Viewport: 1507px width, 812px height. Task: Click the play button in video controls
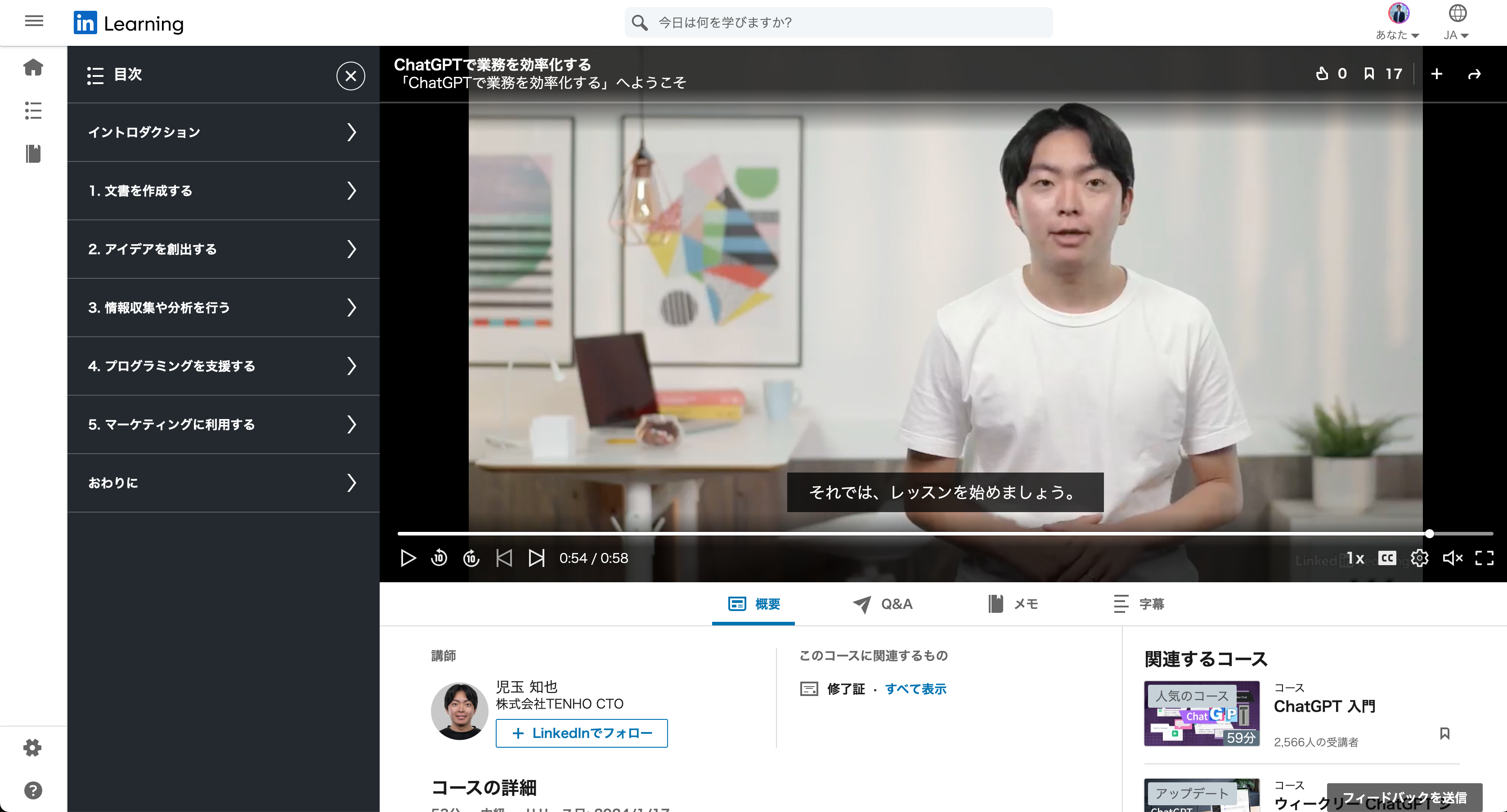pyautogui.click(x=408, y=558)
